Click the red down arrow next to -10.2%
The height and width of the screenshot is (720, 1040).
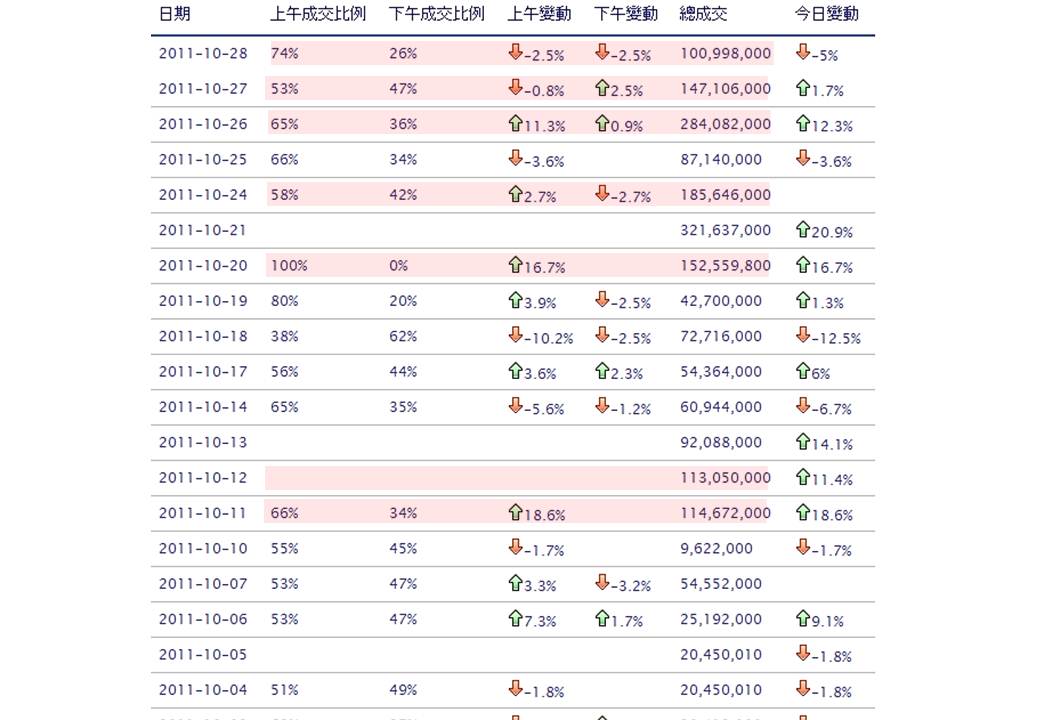coord(515,334)
